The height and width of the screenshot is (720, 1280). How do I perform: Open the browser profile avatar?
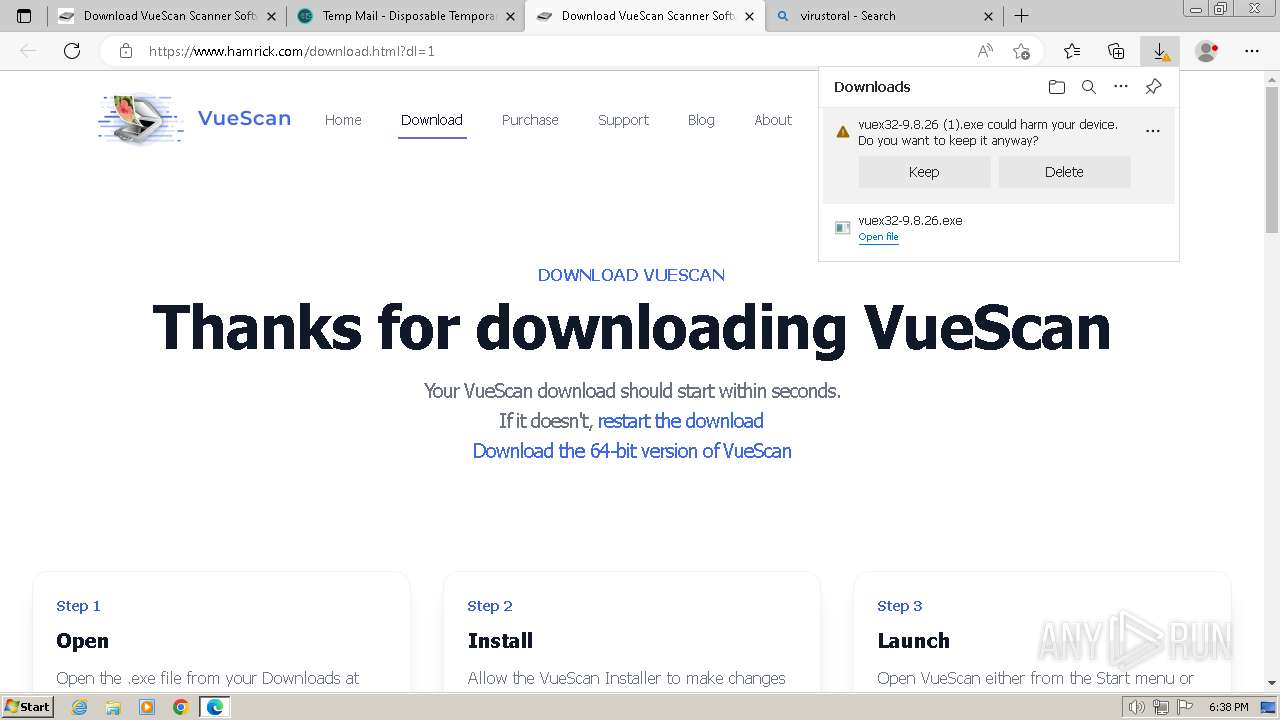[x=1207, y=51]
